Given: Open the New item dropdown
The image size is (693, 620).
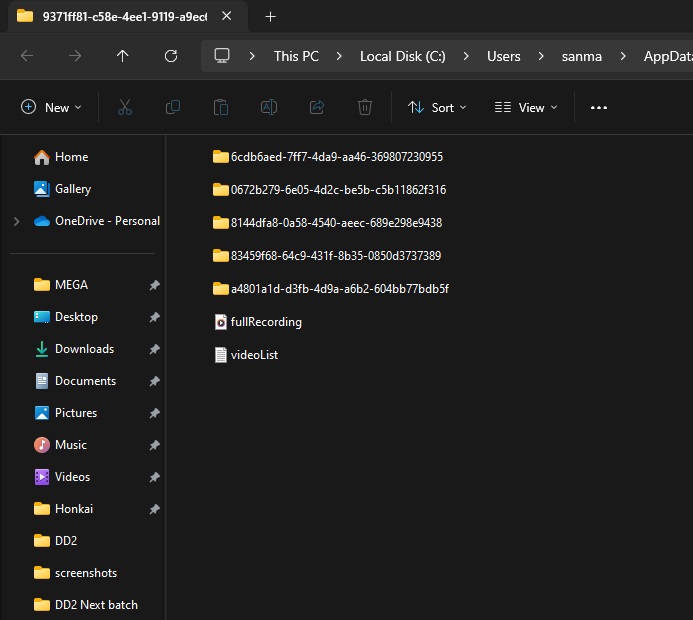Looking at the screenshot, I should [x=51, y=107].
